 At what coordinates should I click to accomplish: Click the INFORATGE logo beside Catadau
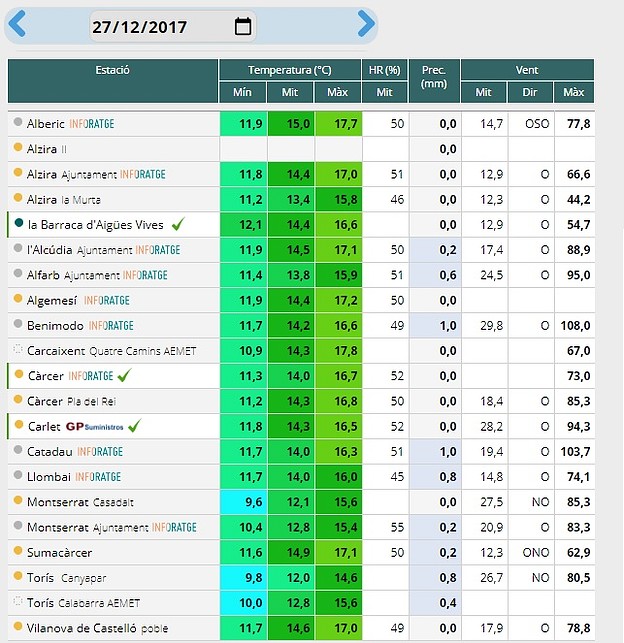click(x=100, y=452)
